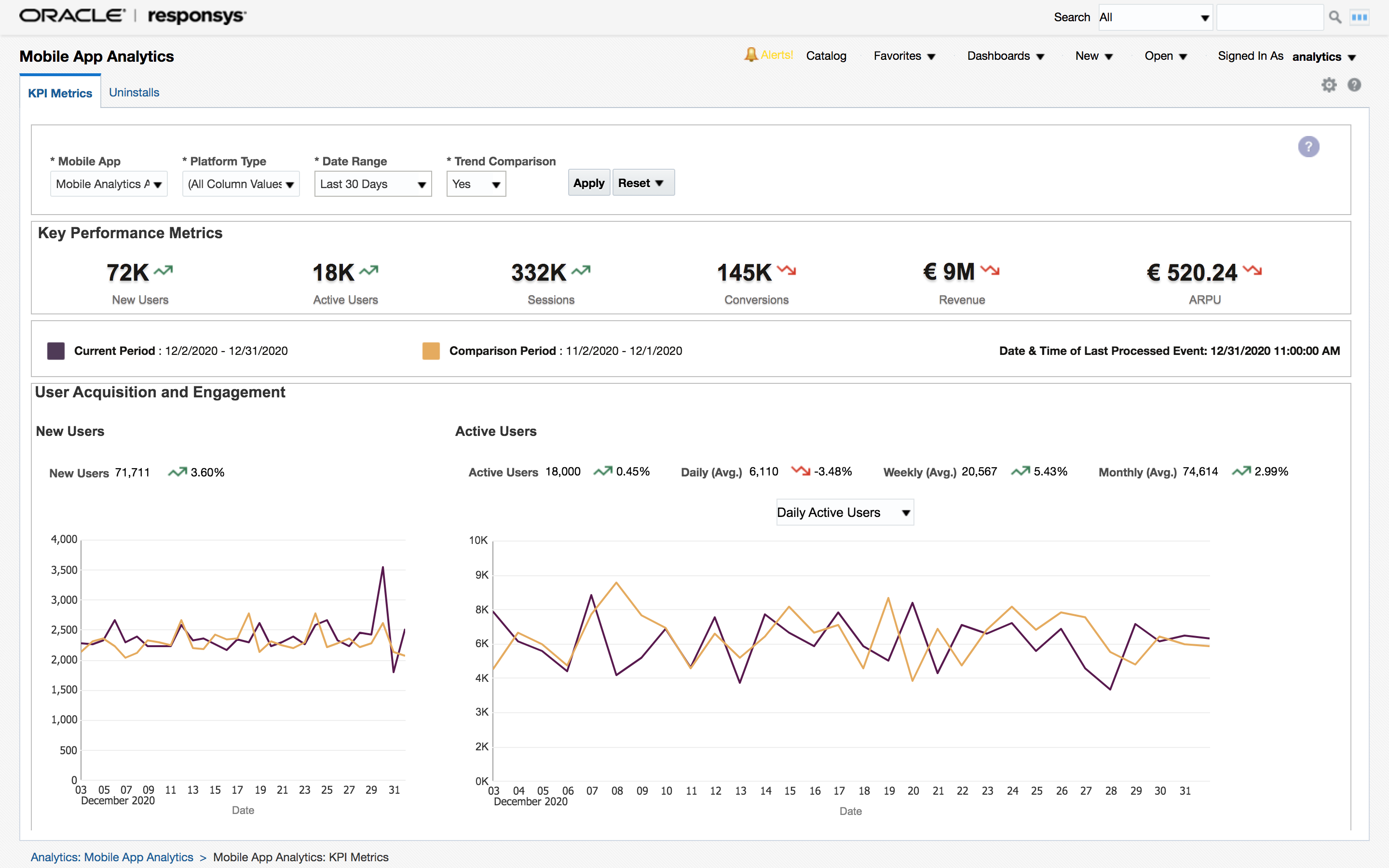Click the search magnifier icon
The width and height of the screenshot is (1389, 868).
tap(1335, 17)
